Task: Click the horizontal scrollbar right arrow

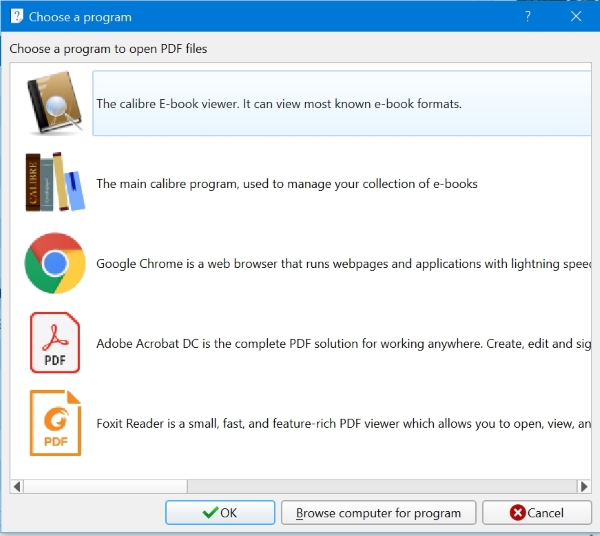Action: 584,487
